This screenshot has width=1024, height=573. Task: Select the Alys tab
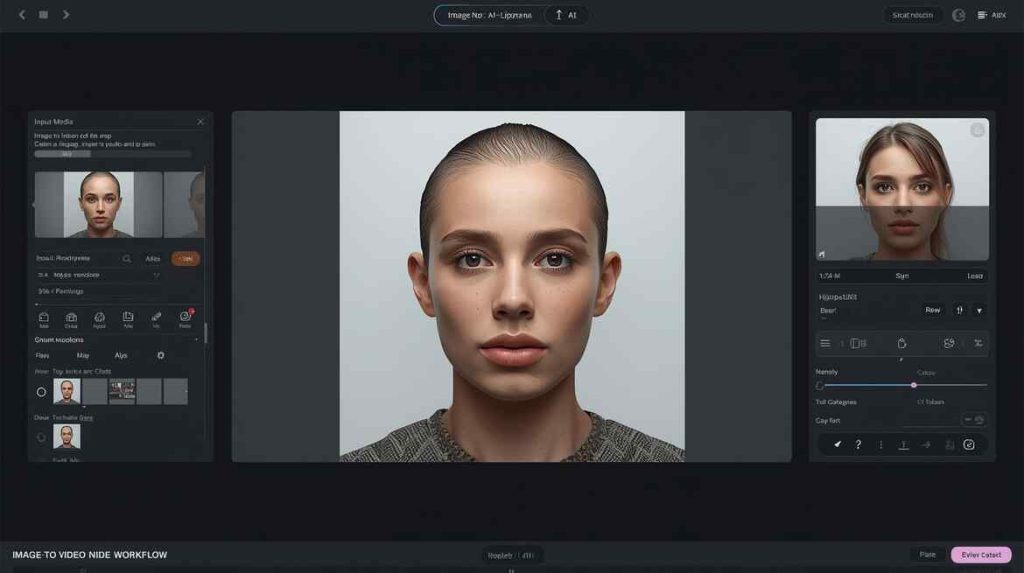121,355
